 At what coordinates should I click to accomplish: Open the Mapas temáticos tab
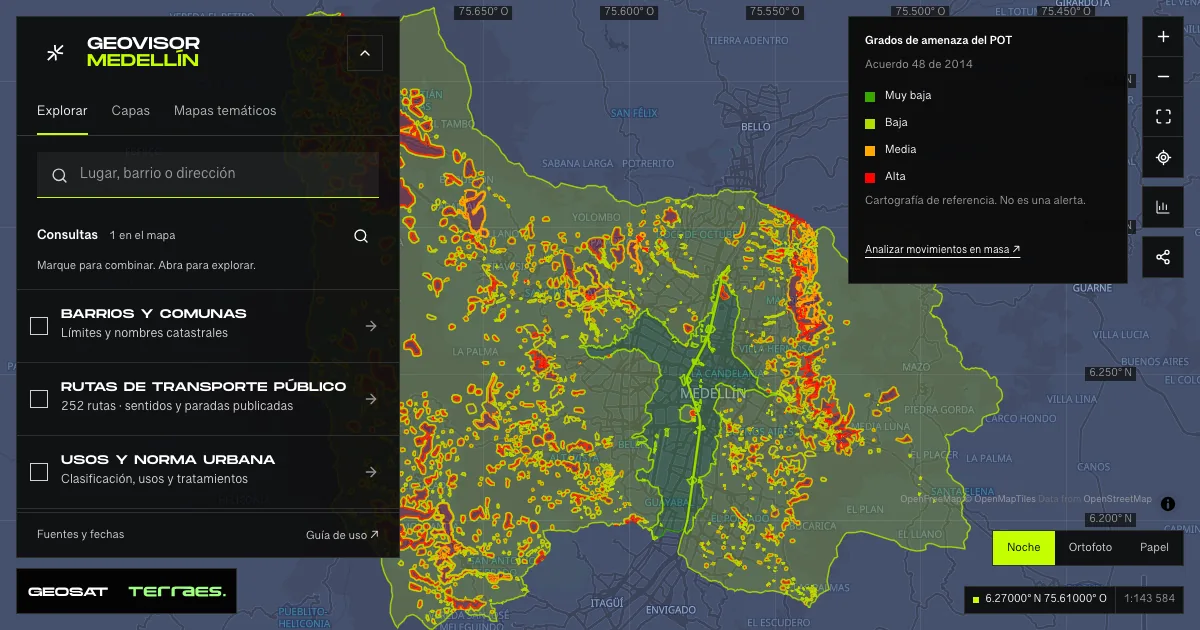225,111
